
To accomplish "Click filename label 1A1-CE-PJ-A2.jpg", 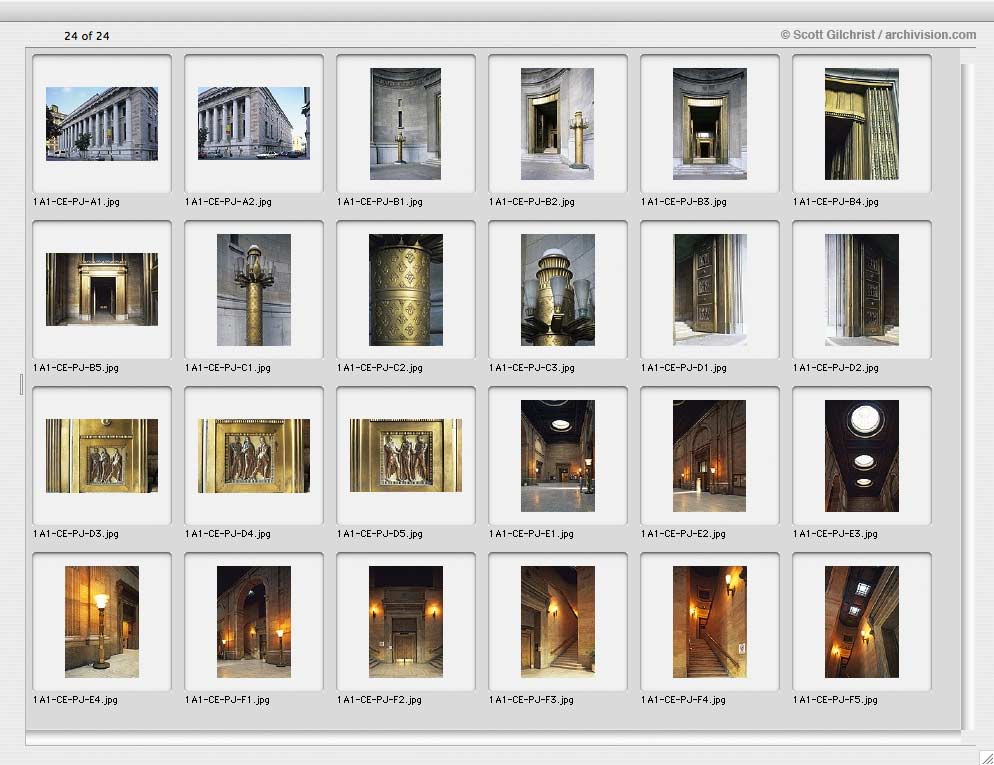I will 228,202.
